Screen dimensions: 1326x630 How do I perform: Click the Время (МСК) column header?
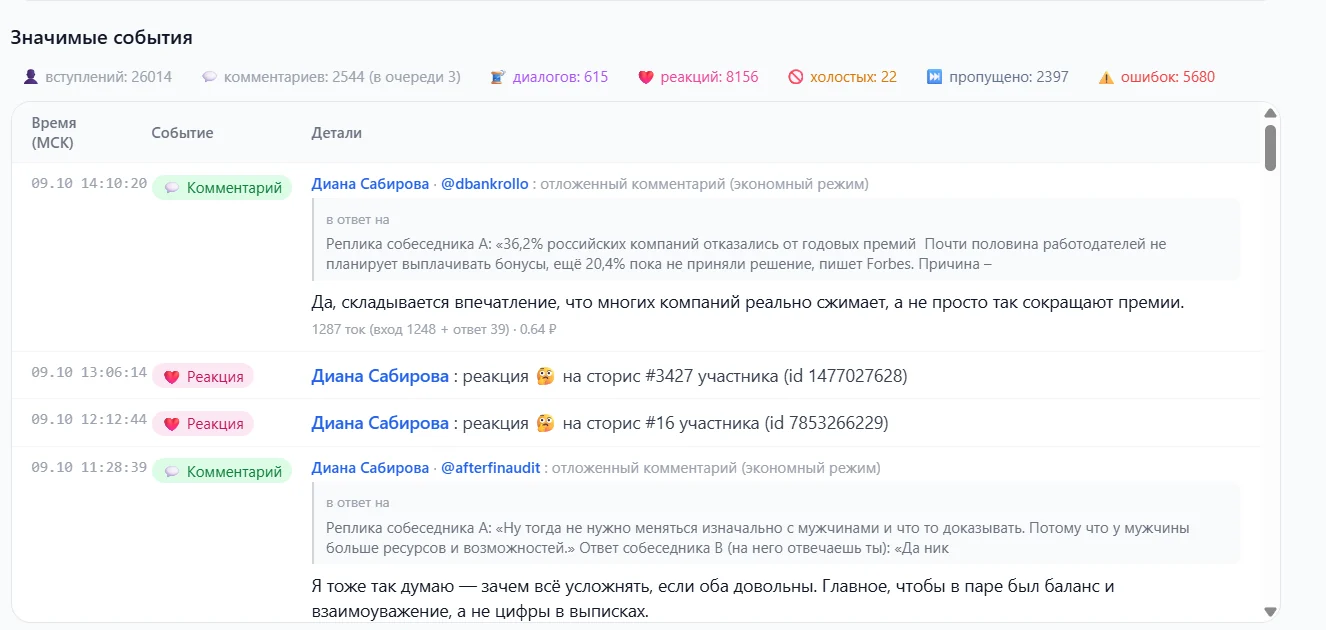[x=54, y=133]
